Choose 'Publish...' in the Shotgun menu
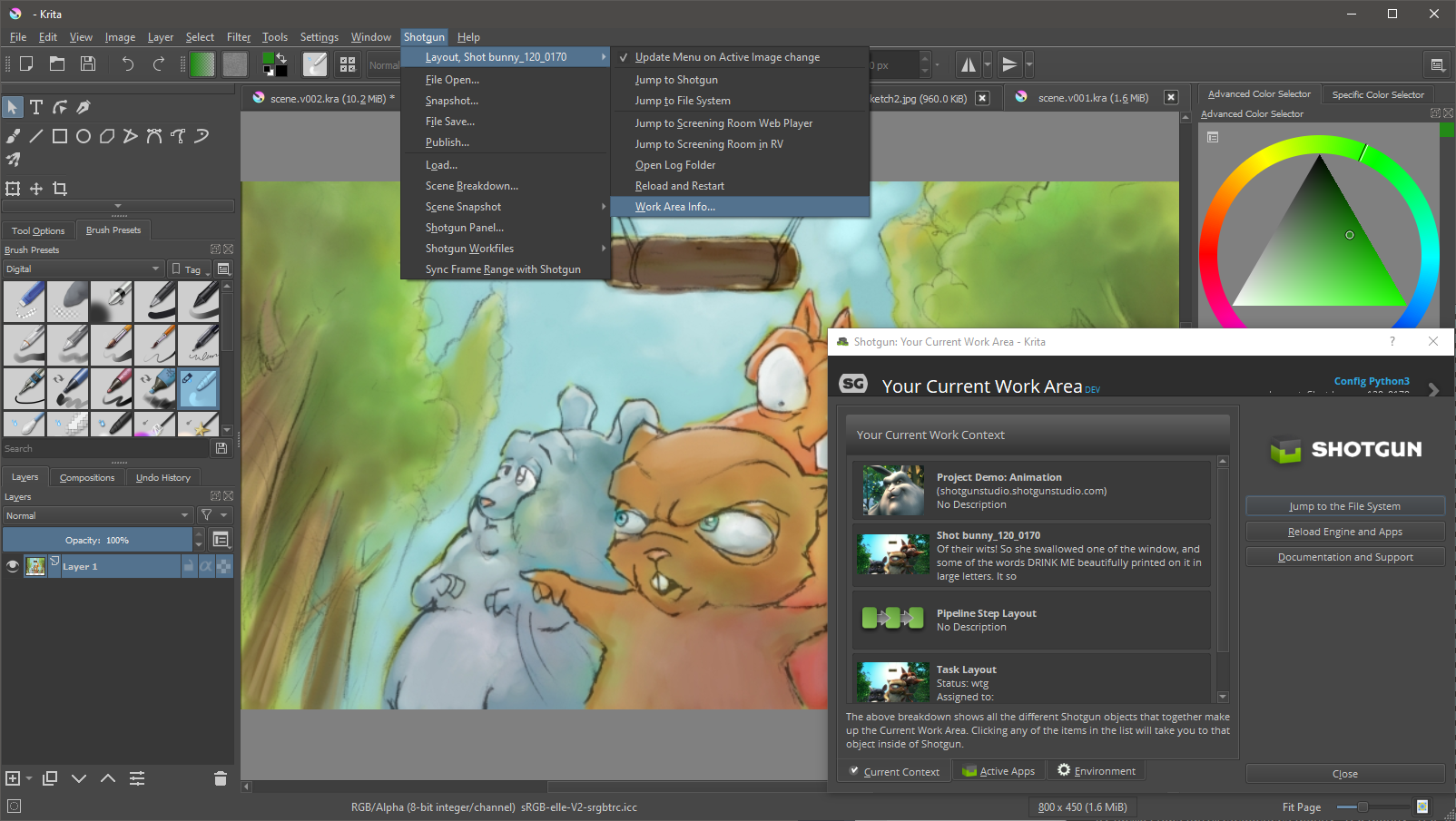 point(505,142)
